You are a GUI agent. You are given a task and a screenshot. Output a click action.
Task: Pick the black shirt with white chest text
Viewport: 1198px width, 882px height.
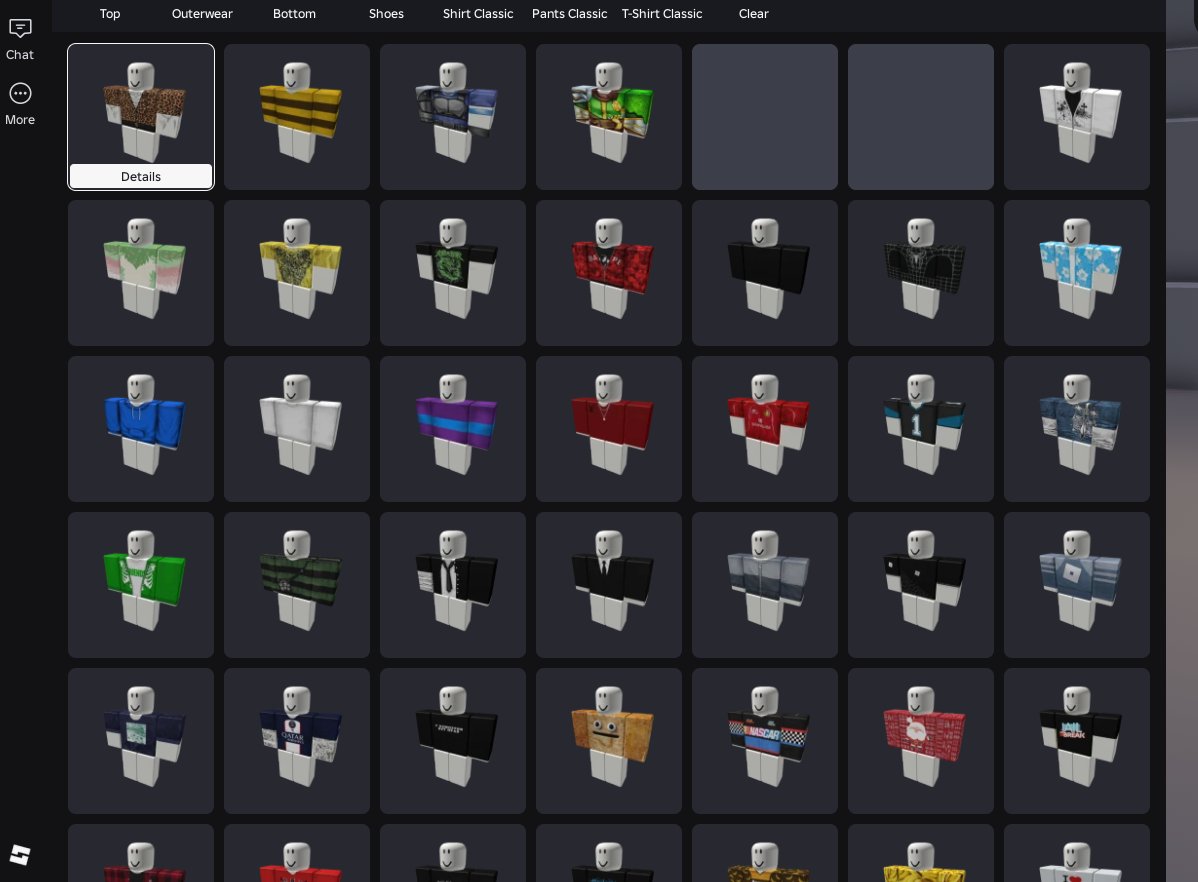[x=452, y=741]
